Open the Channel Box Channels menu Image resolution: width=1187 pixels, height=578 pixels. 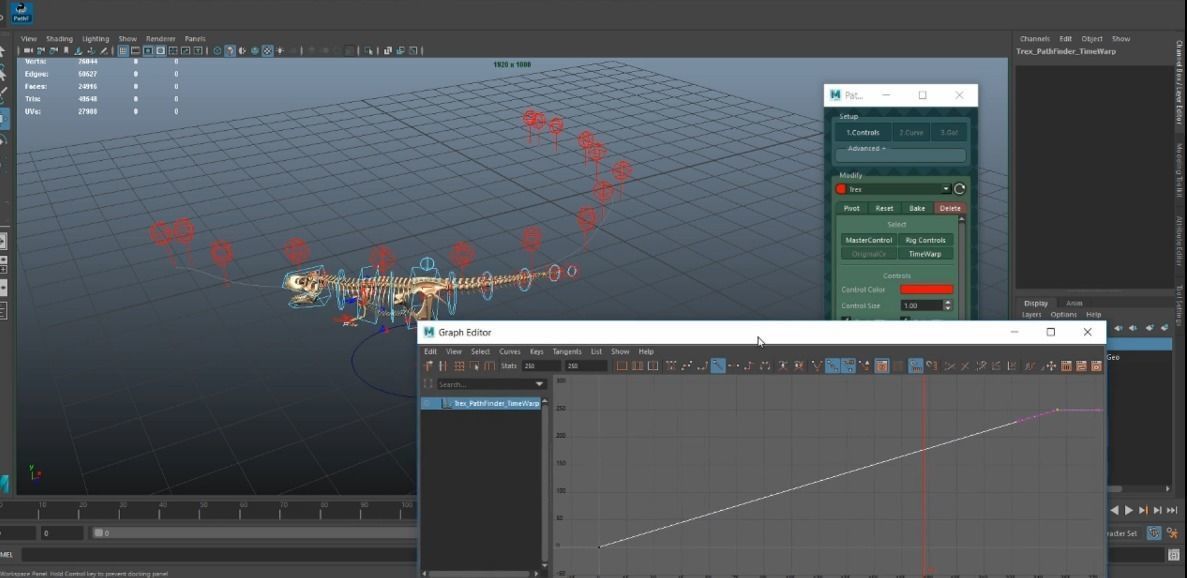click(x=1035, y=39)
